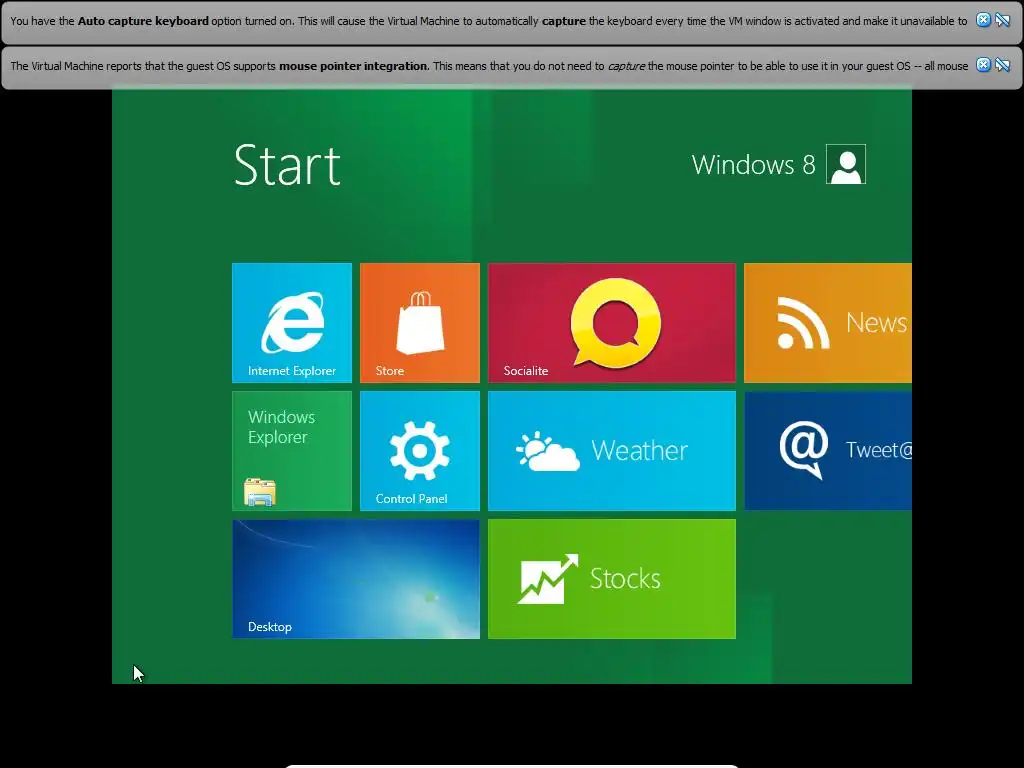
Task: Open the News feed tile
Action: (x=827, y=323)
